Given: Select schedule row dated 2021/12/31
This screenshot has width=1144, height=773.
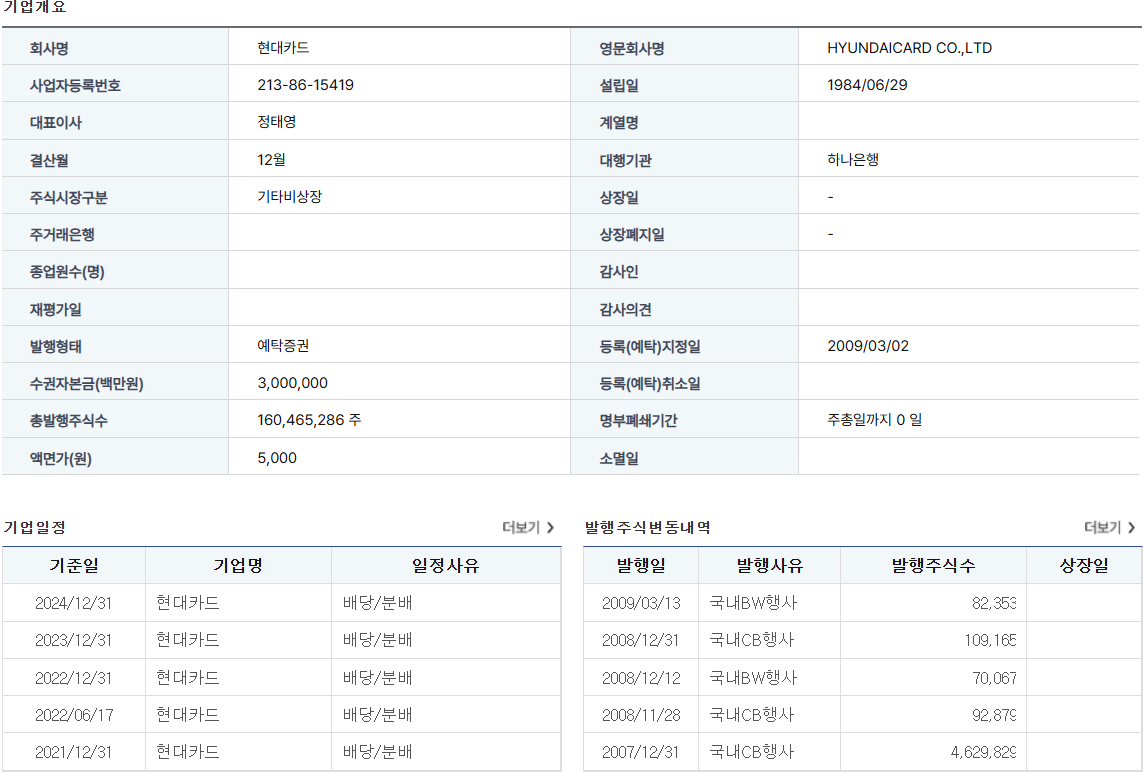Looking at the screenshot, I should (x=282, y=752).
